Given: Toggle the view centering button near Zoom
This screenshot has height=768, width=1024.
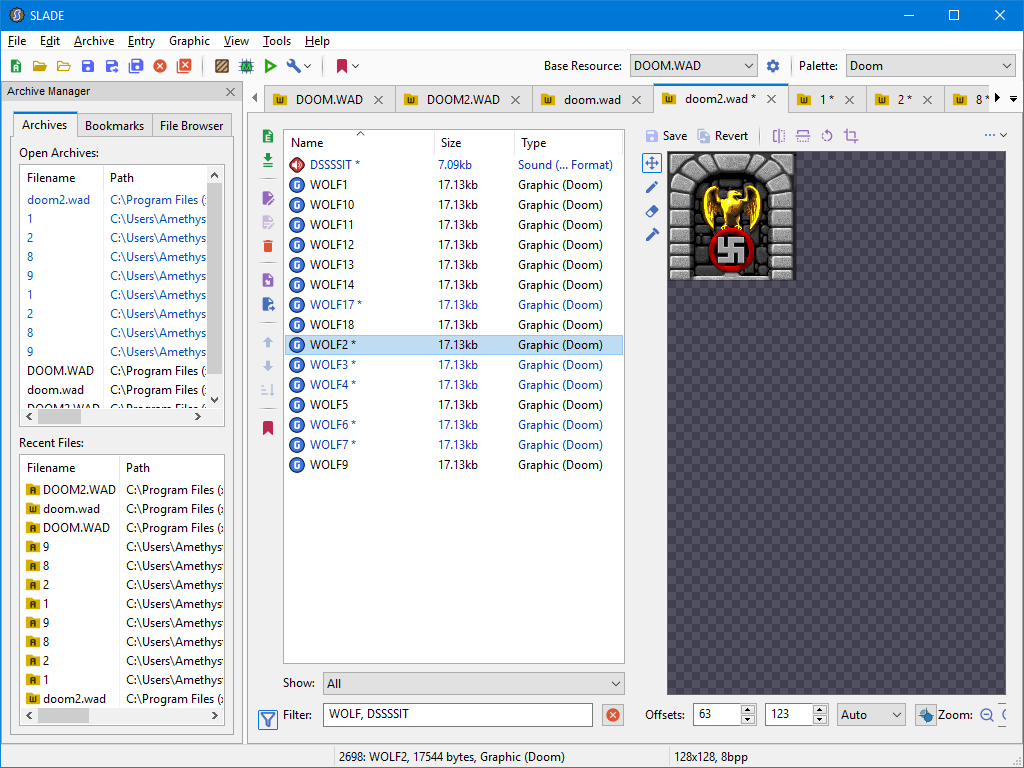Looking at the screenshot, I should coord(925,715).
